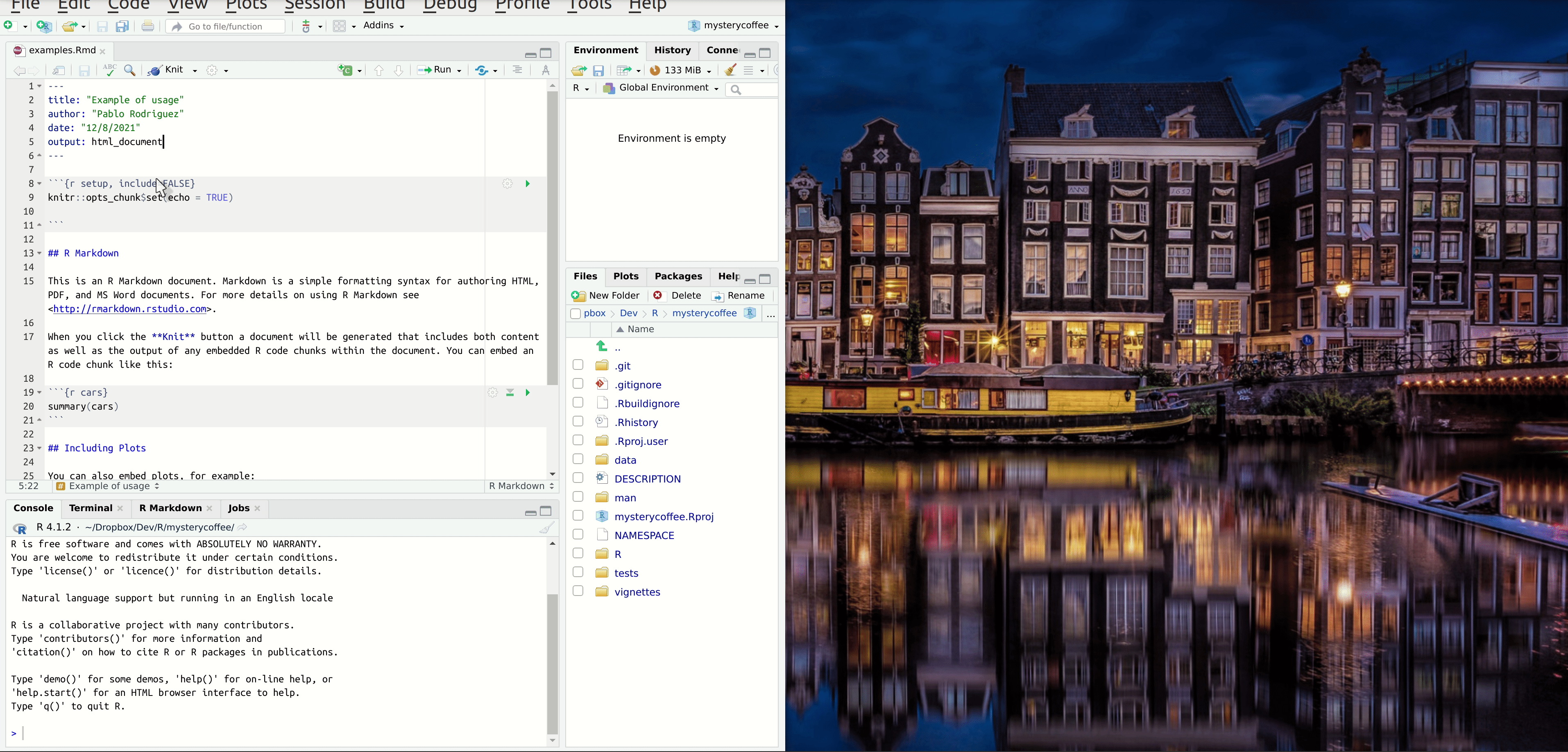This screenshot has width=1568, height=752.
Task: Check the DESCRIPTION file checkbox
Action: (578, 478)
